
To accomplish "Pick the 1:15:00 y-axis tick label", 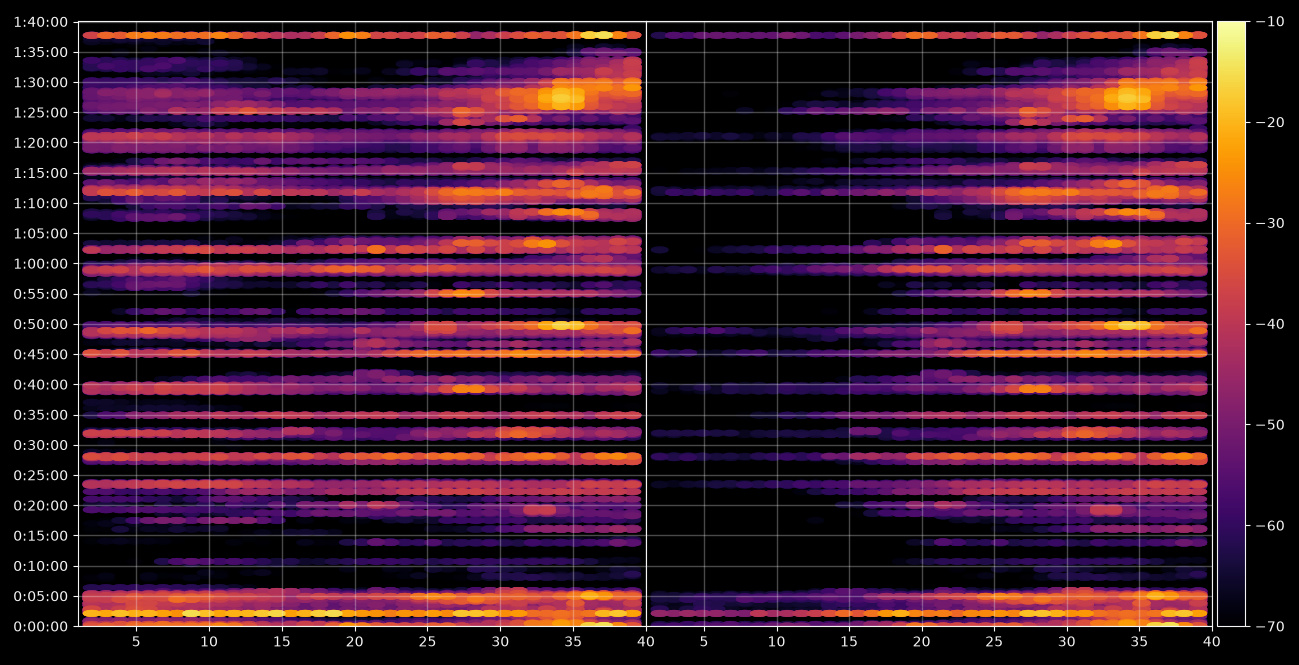I will pyautogui.click(x=41, y=173).
